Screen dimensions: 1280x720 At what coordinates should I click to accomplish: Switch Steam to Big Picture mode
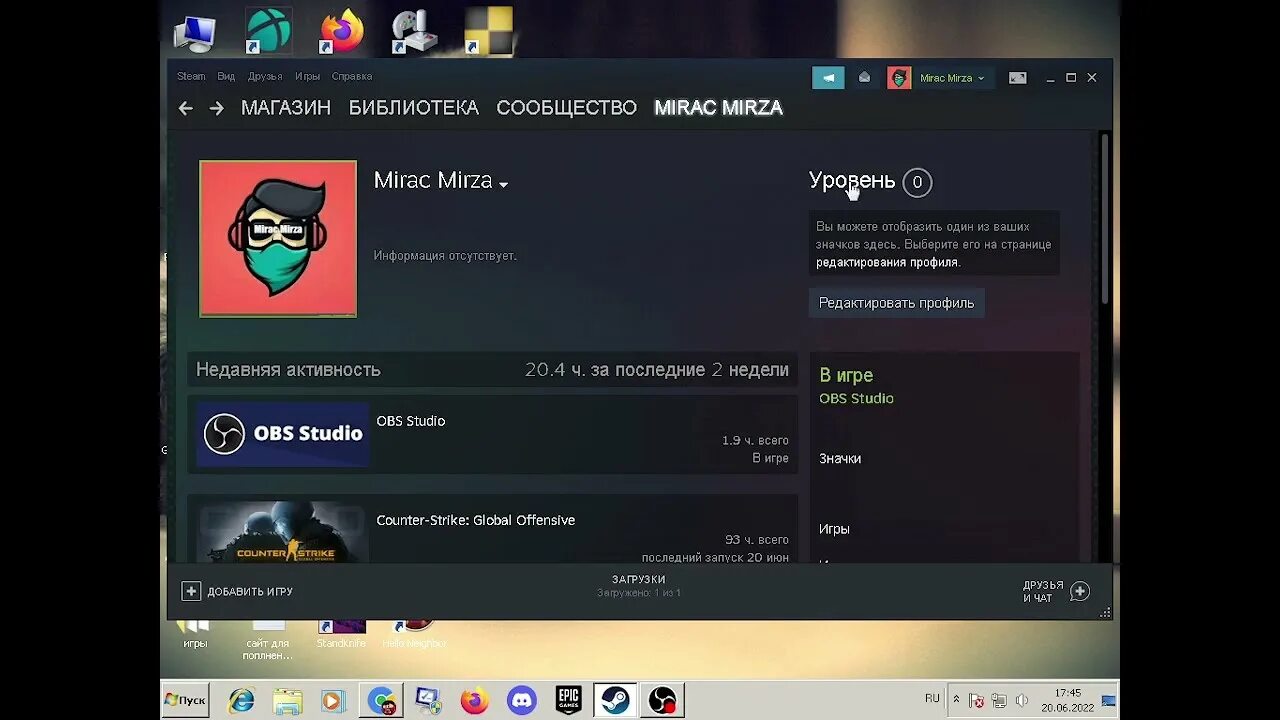[1018, 78]
